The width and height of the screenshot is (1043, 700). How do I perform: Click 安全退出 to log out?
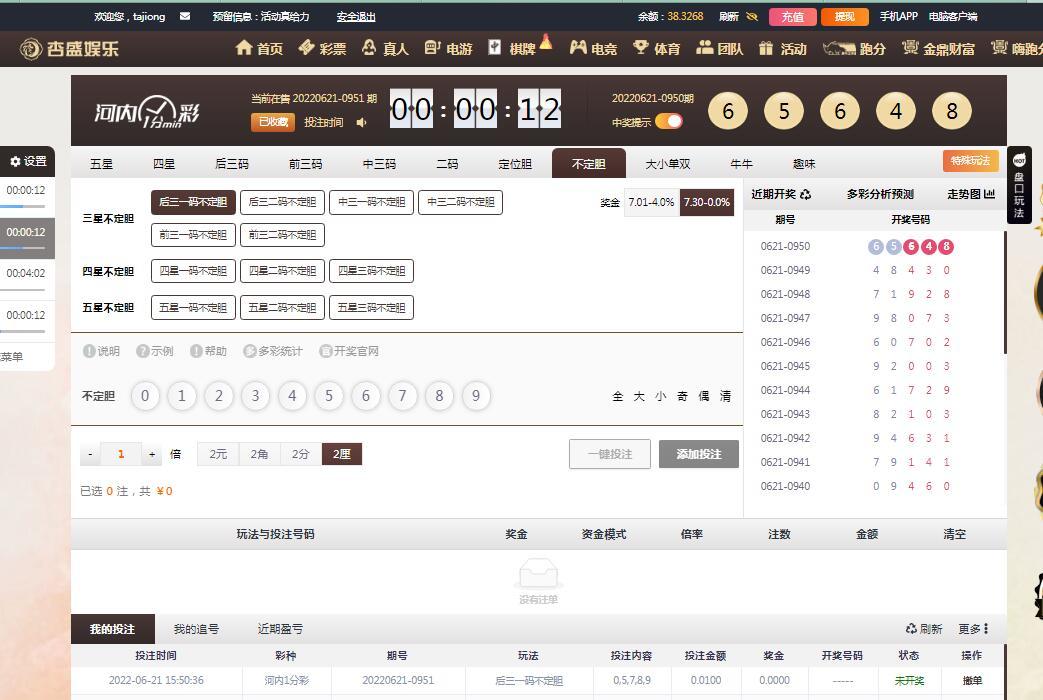[x=356, y=17]
